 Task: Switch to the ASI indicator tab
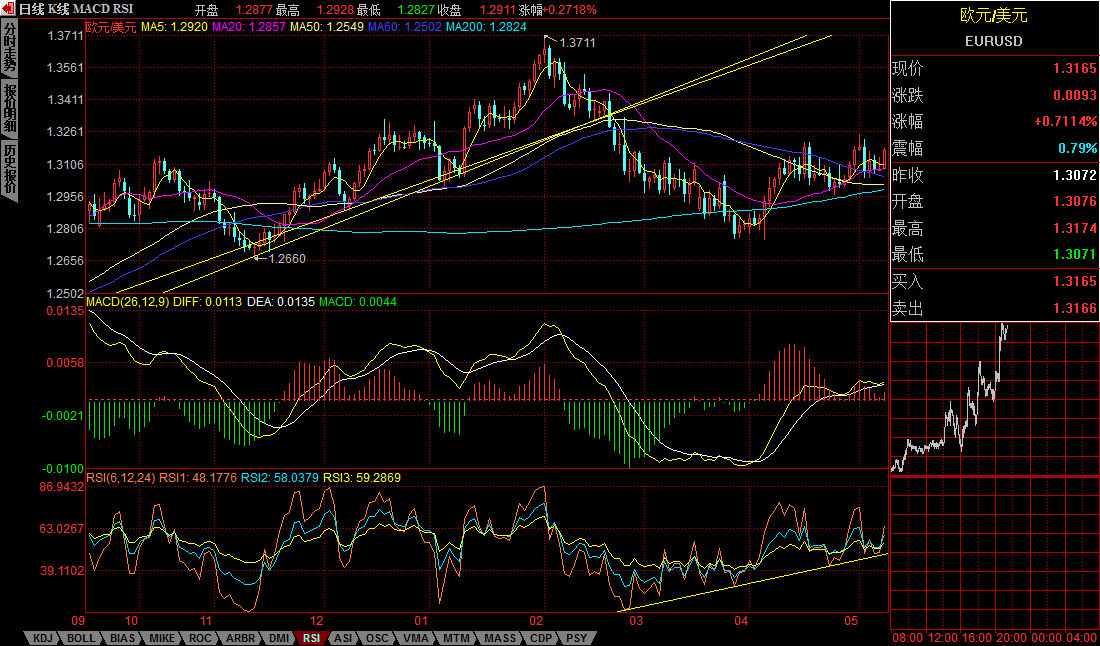pos(344,638)
